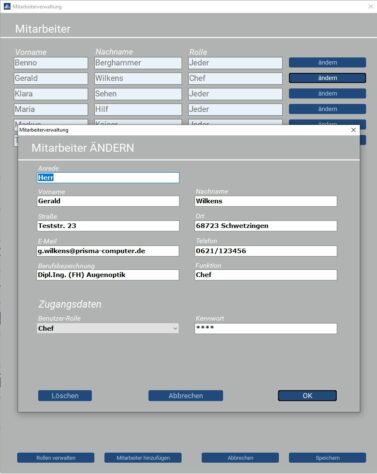Click Nachname cell Wilkens in main list
The height and width of the screenshot is (474, 377).
[138, 78]
